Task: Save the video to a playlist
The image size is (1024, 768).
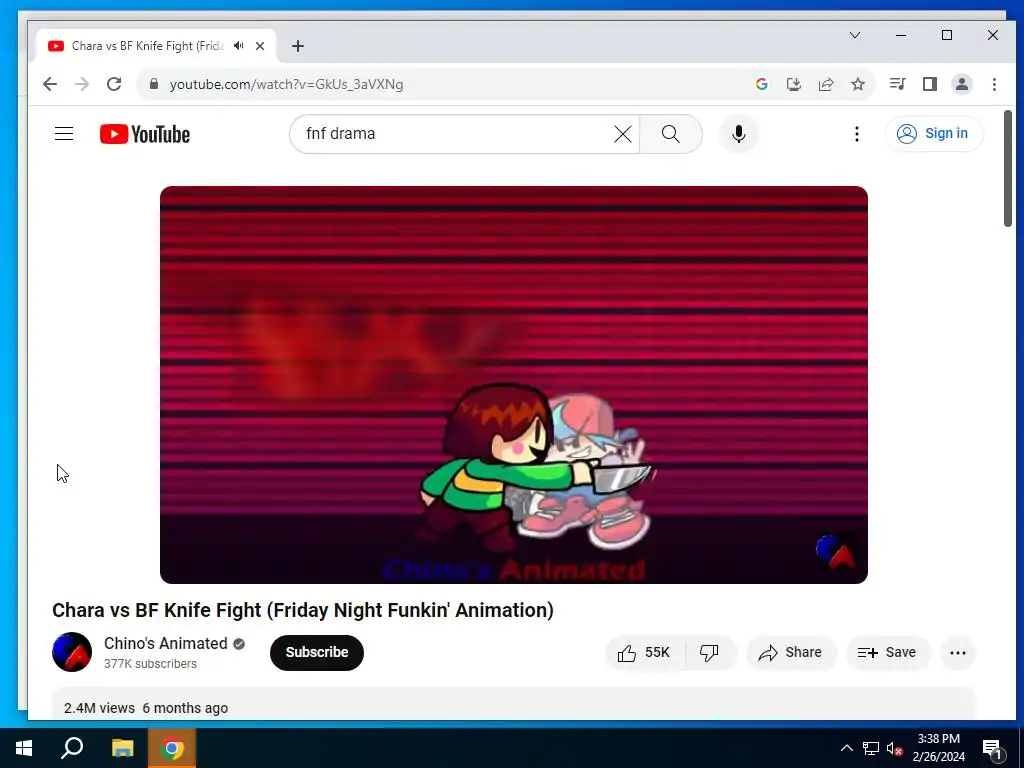Action: pos(887,652)
